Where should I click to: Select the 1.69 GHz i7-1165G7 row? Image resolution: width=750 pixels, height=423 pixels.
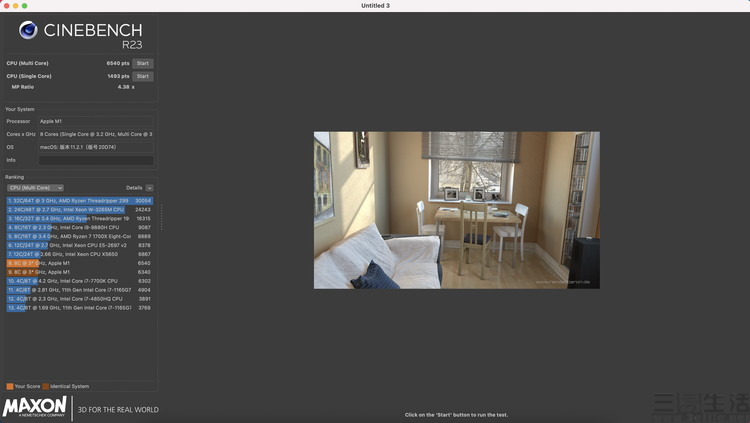[80, 308]
